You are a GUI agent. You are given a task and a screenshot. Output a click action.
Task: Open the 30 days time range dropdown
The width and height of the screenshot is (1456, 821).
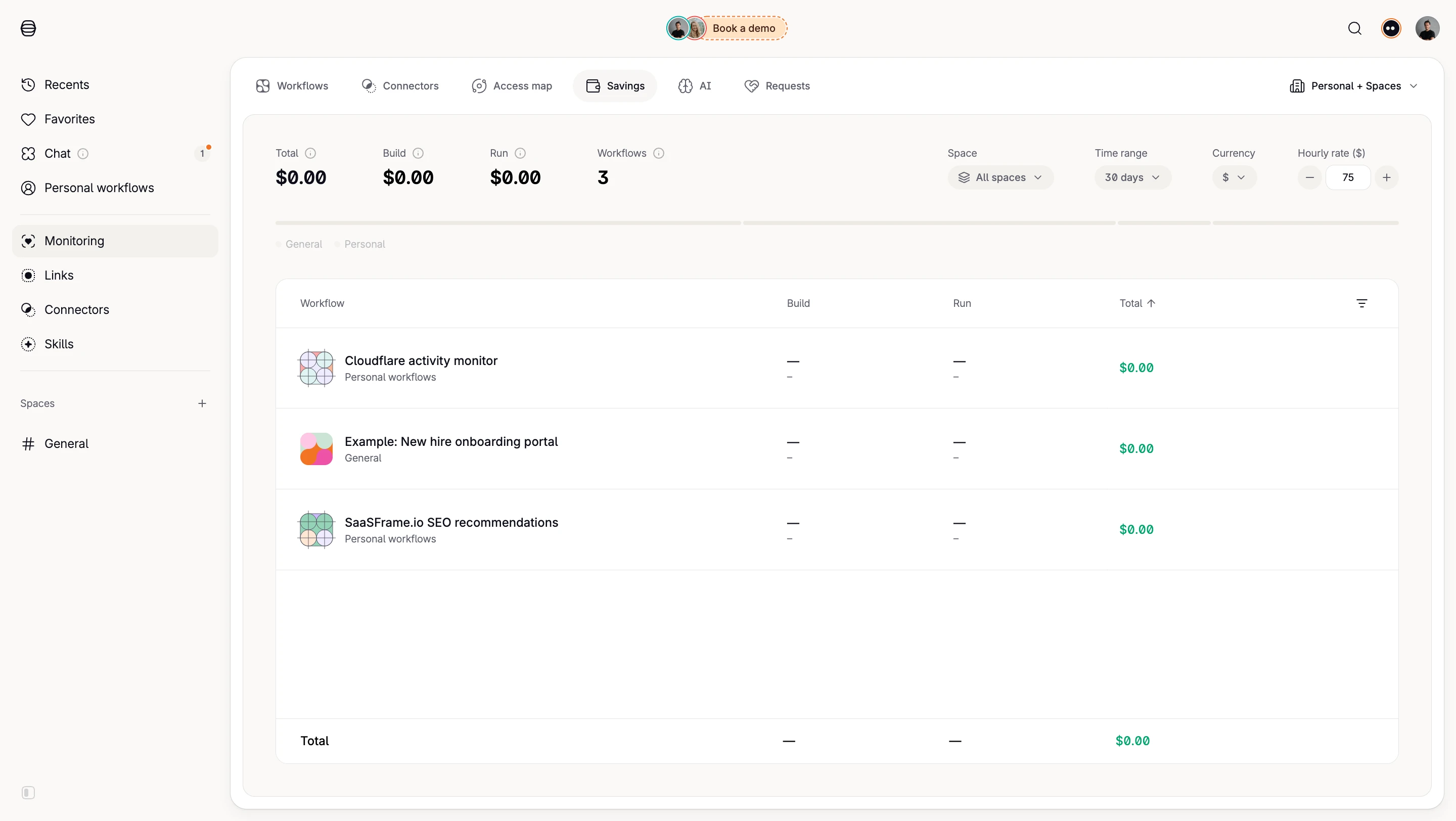[x=1132, y=177]
